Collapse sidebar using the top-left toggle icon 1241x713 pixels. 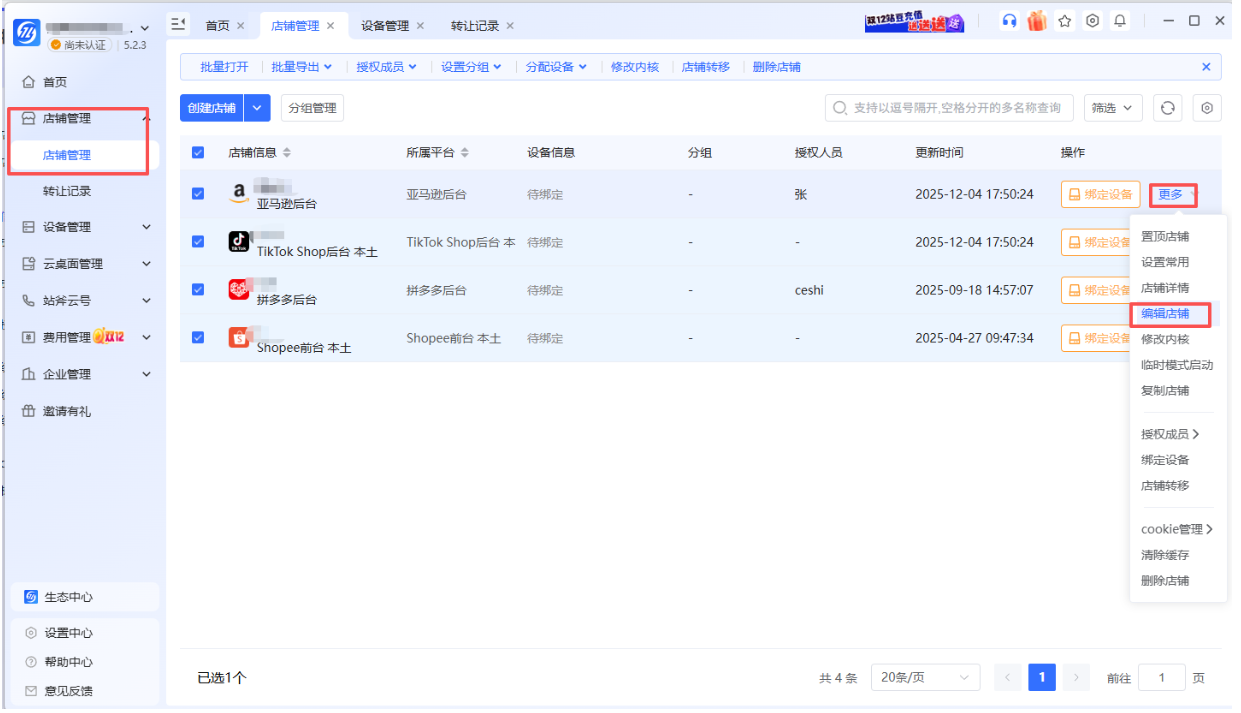179,24
